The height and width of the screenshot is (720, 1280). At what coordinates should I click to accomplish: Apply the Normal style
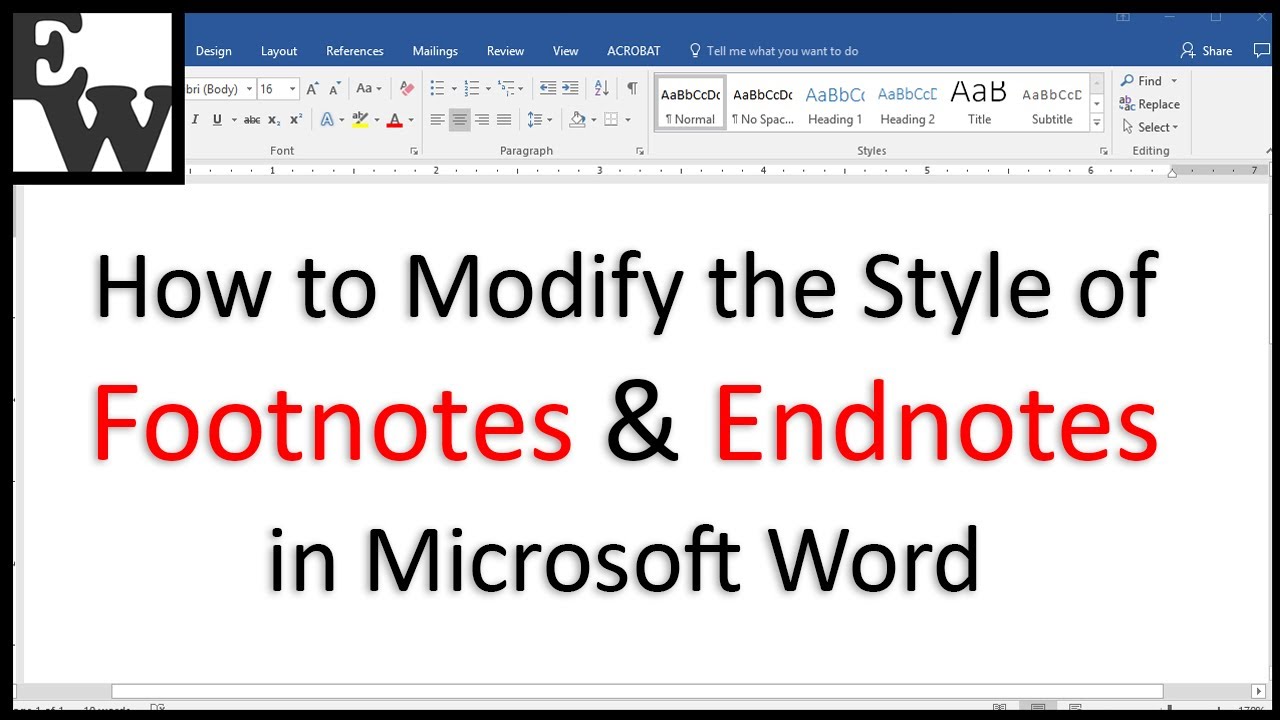(690, 104)
